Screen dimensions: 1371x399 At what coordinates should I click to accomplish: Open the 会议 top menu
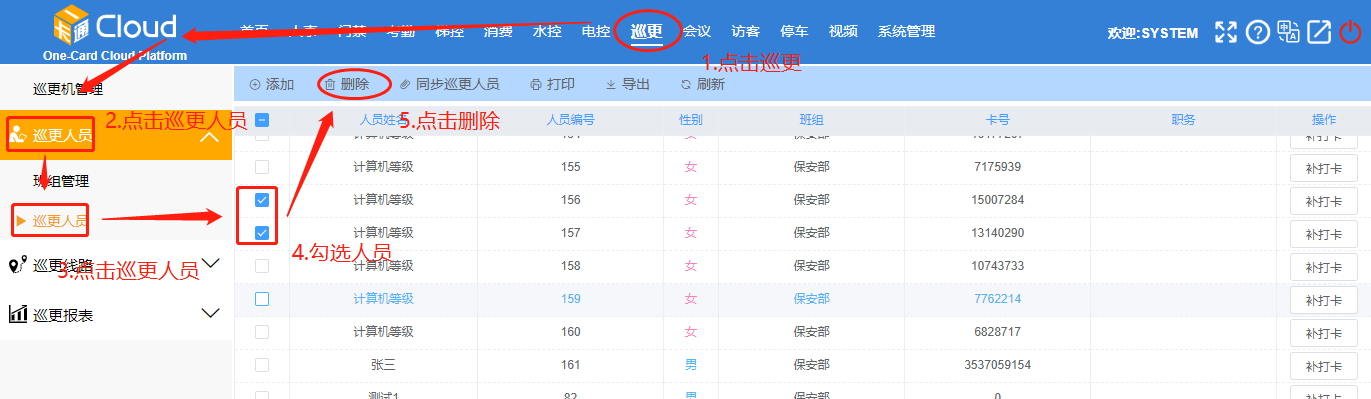point(697,31)
